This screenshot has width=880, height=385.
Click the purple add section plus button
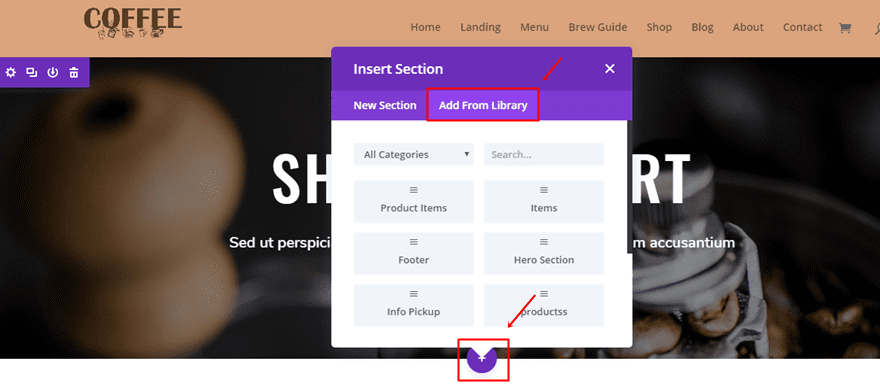point(482,358)
